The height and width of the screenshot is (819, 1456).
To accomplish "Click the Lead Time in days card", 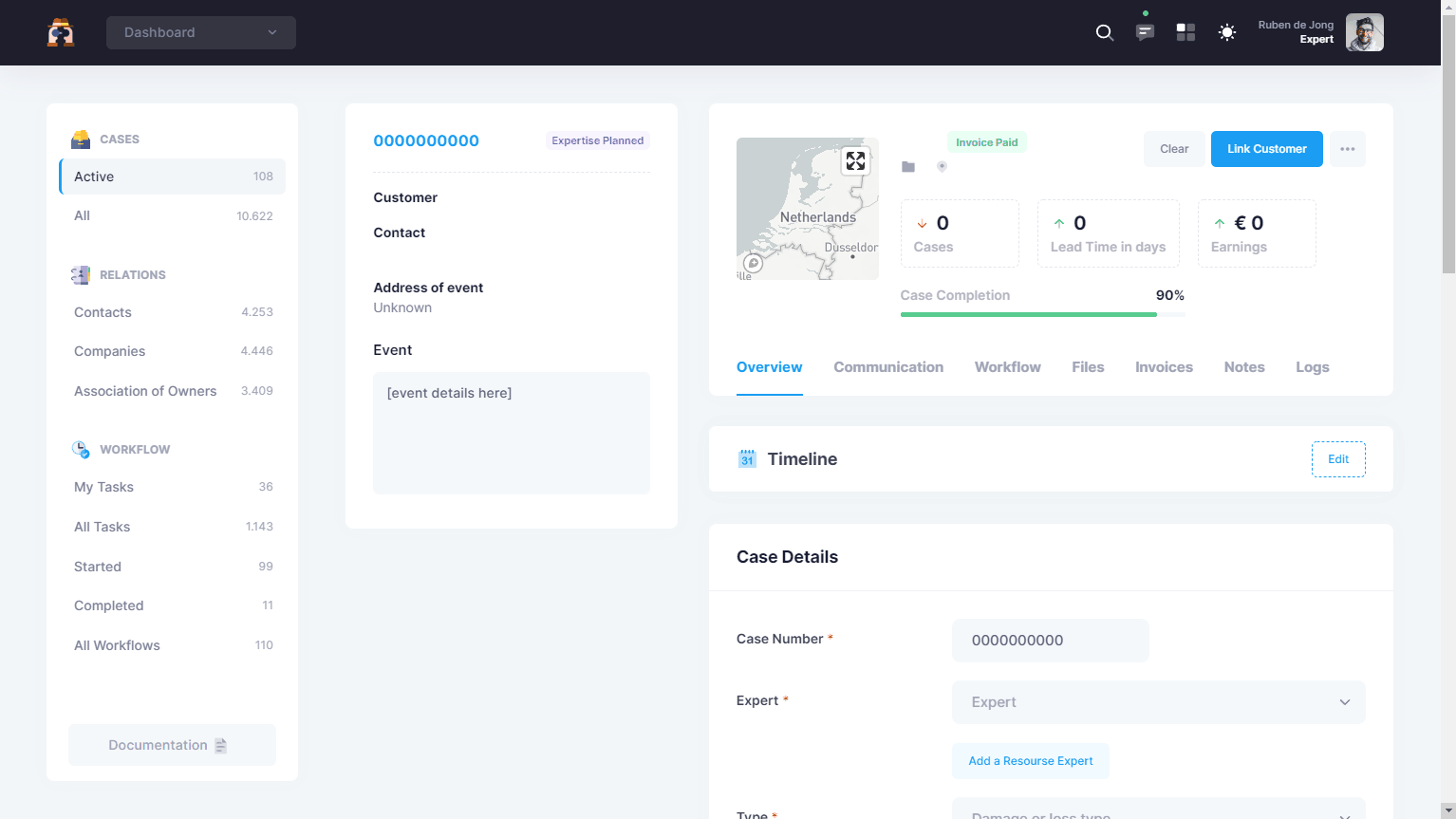I will pos(1108,233).
